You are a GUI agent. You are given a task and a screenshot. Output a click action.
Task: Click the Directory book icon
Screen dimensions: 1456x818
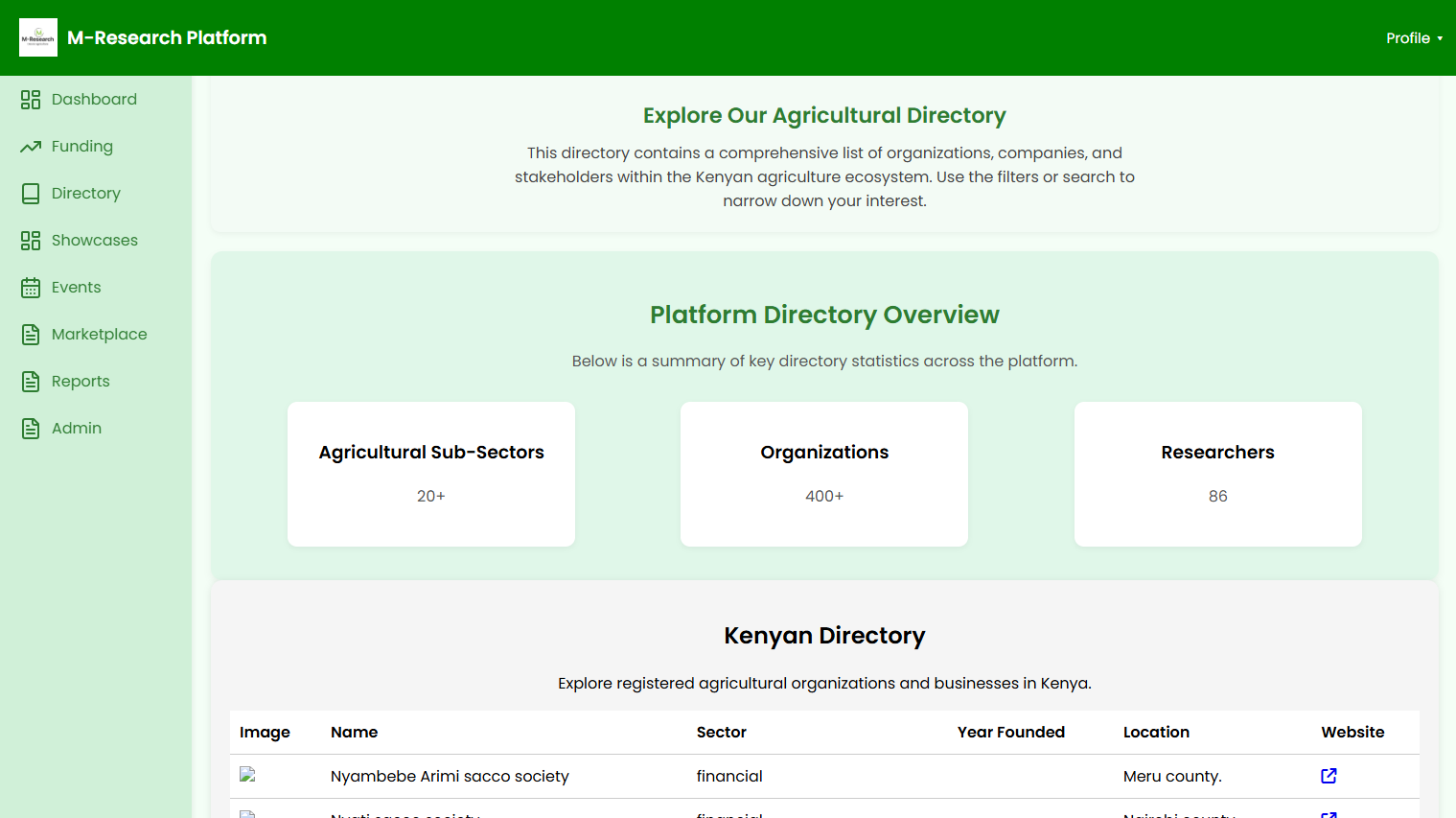tap(29, 193)
